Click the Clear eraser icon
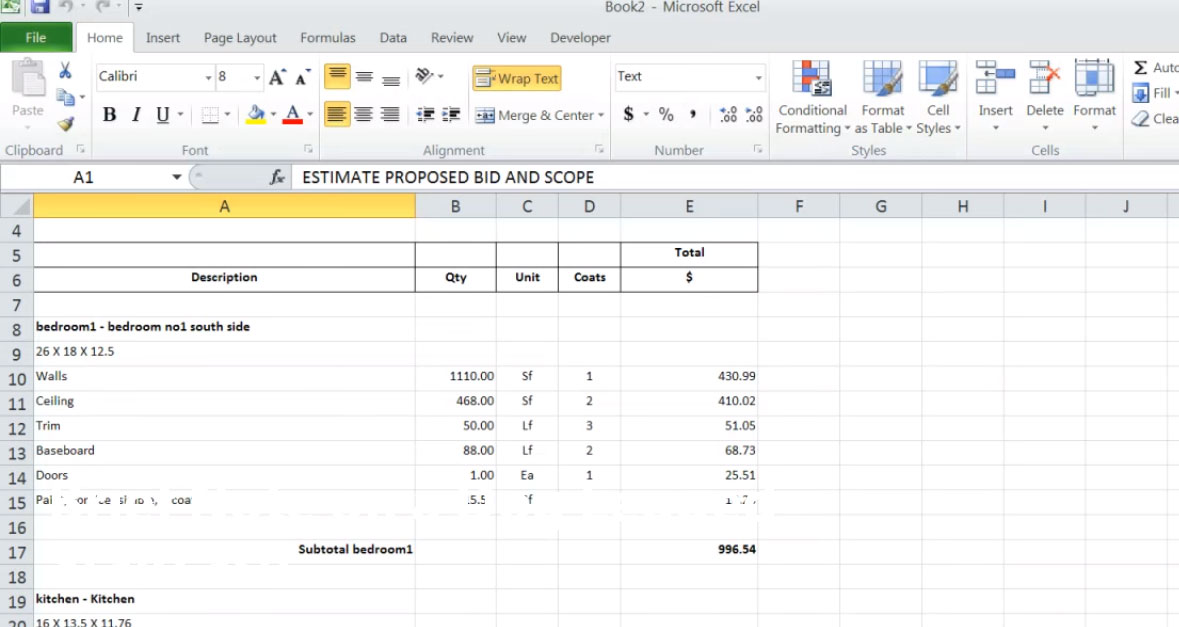Viewport: 1179px width, 627px height. click(x=1140, y=119)
